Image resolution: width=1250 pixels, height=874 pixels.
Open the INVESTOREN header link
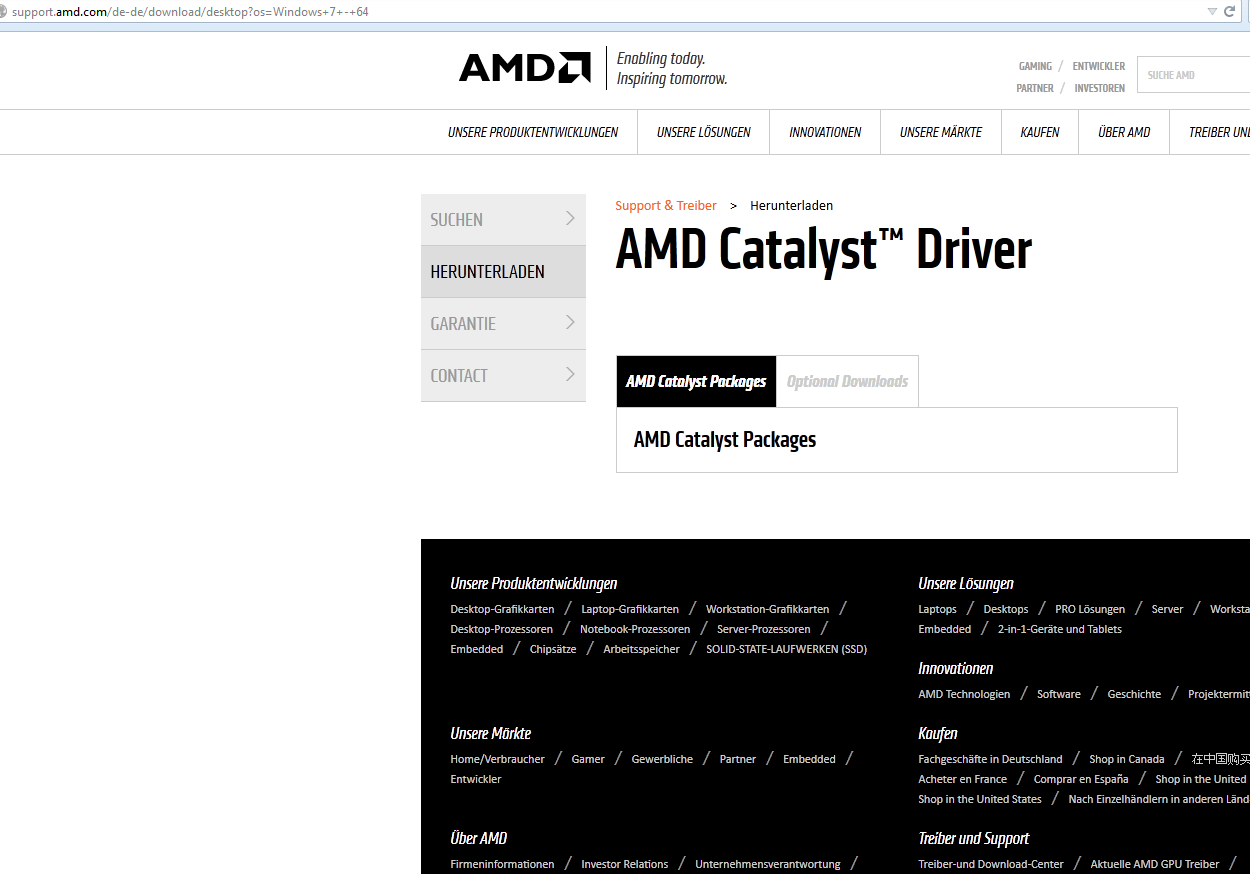click(x=1099, y=88)
